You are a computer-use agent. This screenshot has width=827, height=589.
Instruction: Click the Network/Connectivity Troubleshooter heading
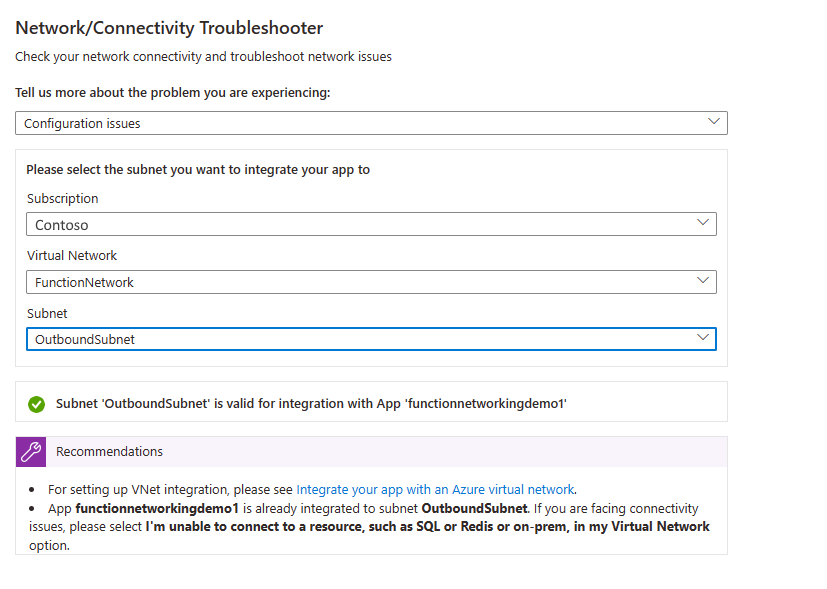168,28
